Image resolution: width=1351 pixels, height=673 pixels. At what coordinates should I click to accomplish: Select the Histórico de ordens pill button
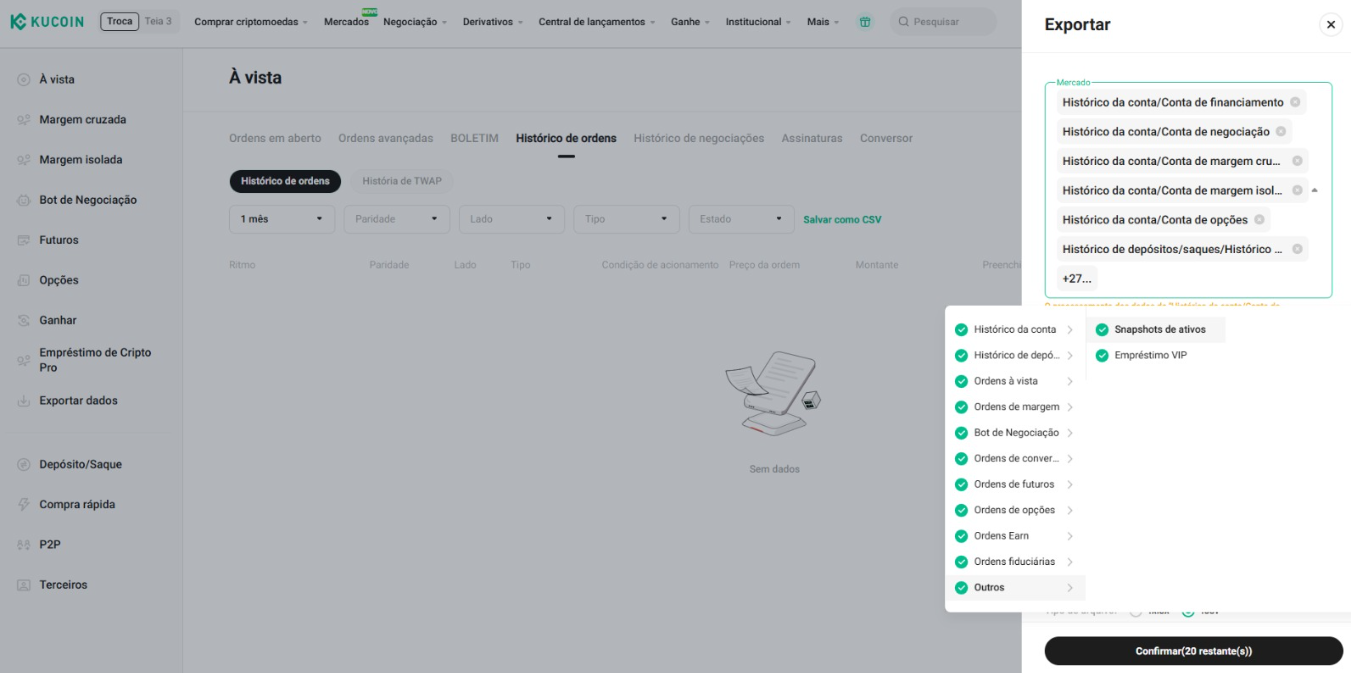coord(285,181)
